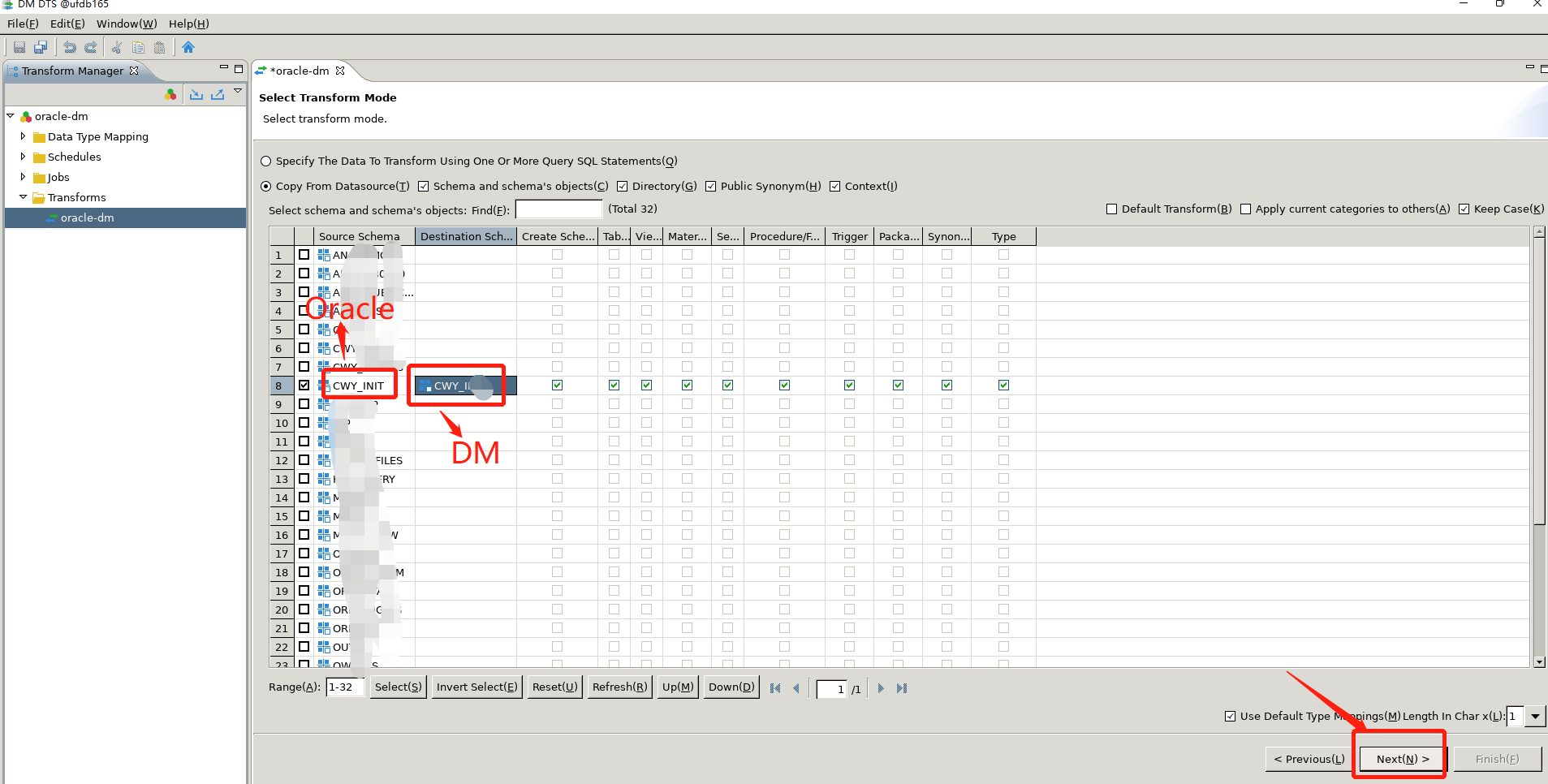Click the Jobs folder icon

pos(39,178)
